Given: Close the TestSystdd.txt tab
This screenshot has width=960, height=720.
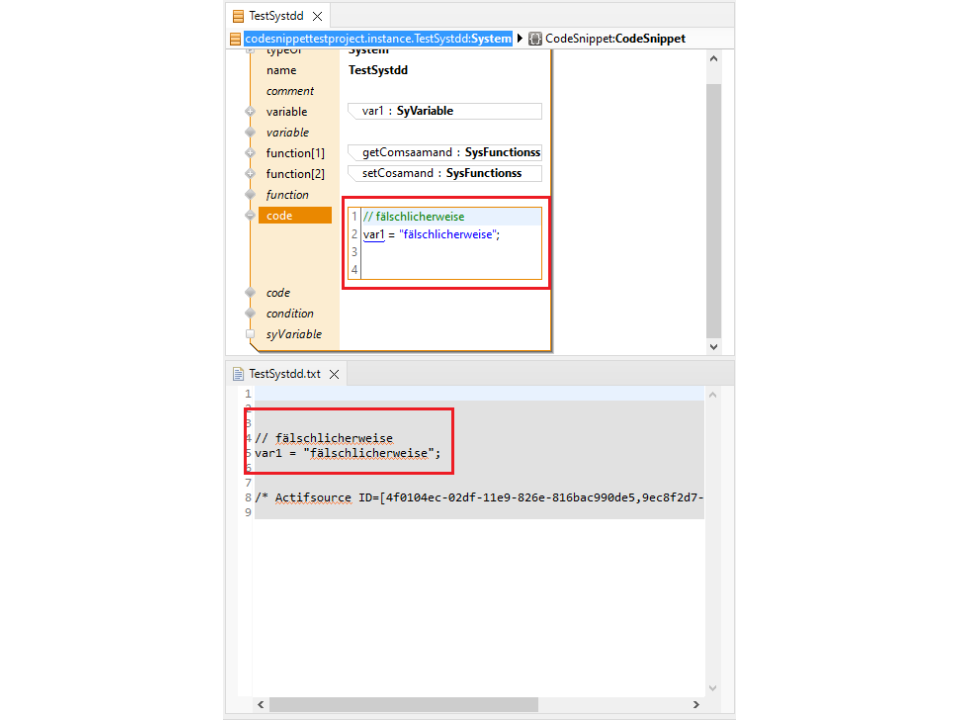Looking at the screenshot, I should (x=334, y=374).
